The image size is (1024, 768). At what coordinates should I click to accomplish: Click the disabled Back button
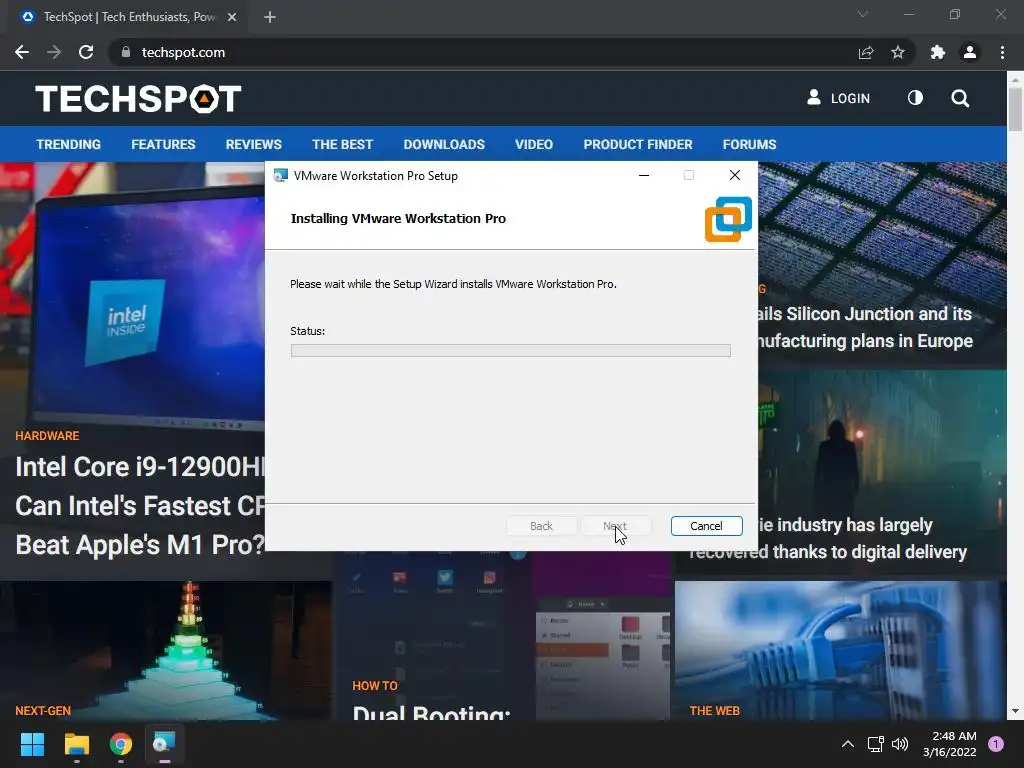pos(541,526)
